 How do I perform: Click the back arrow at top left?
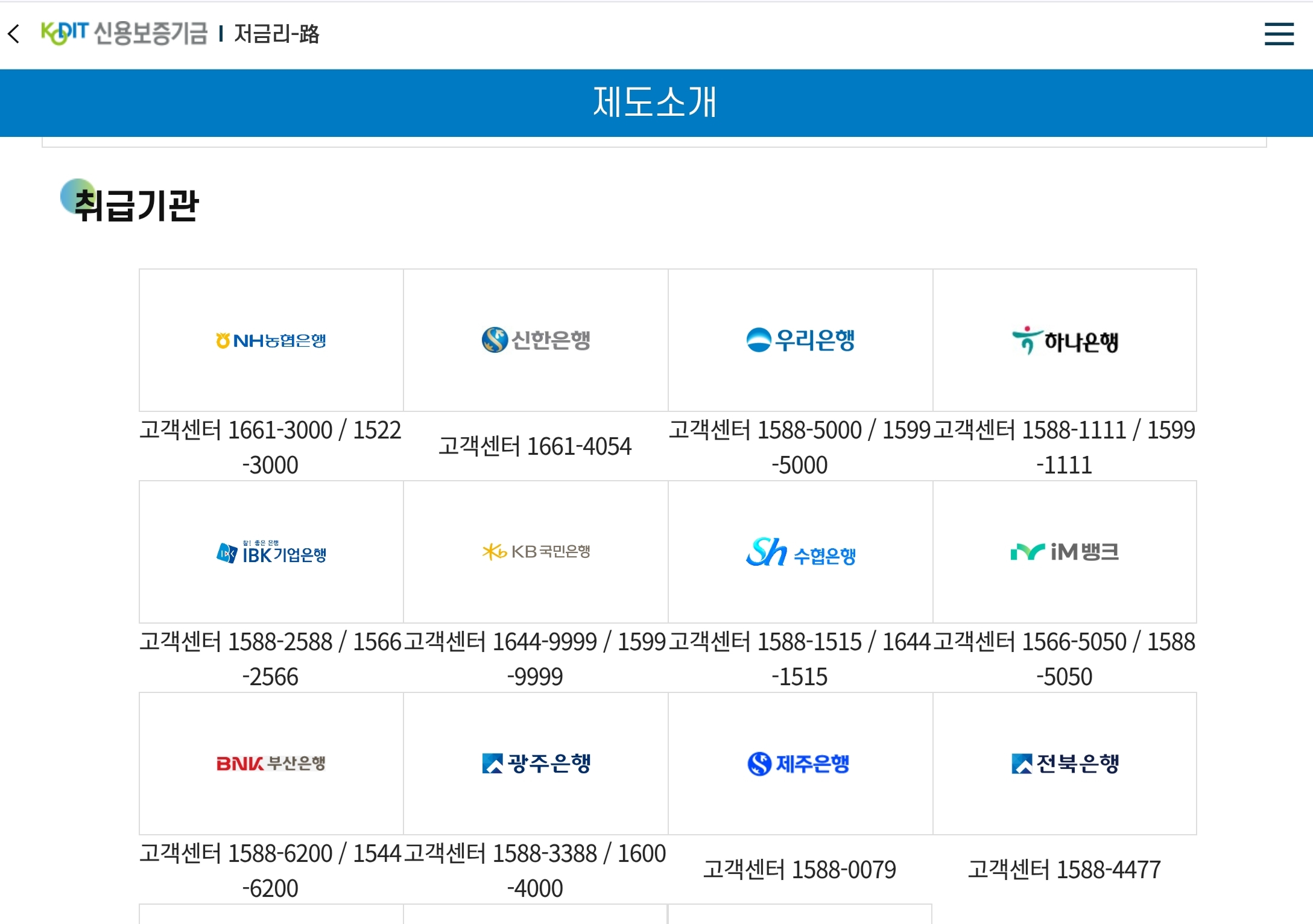(x=14, y=34)
